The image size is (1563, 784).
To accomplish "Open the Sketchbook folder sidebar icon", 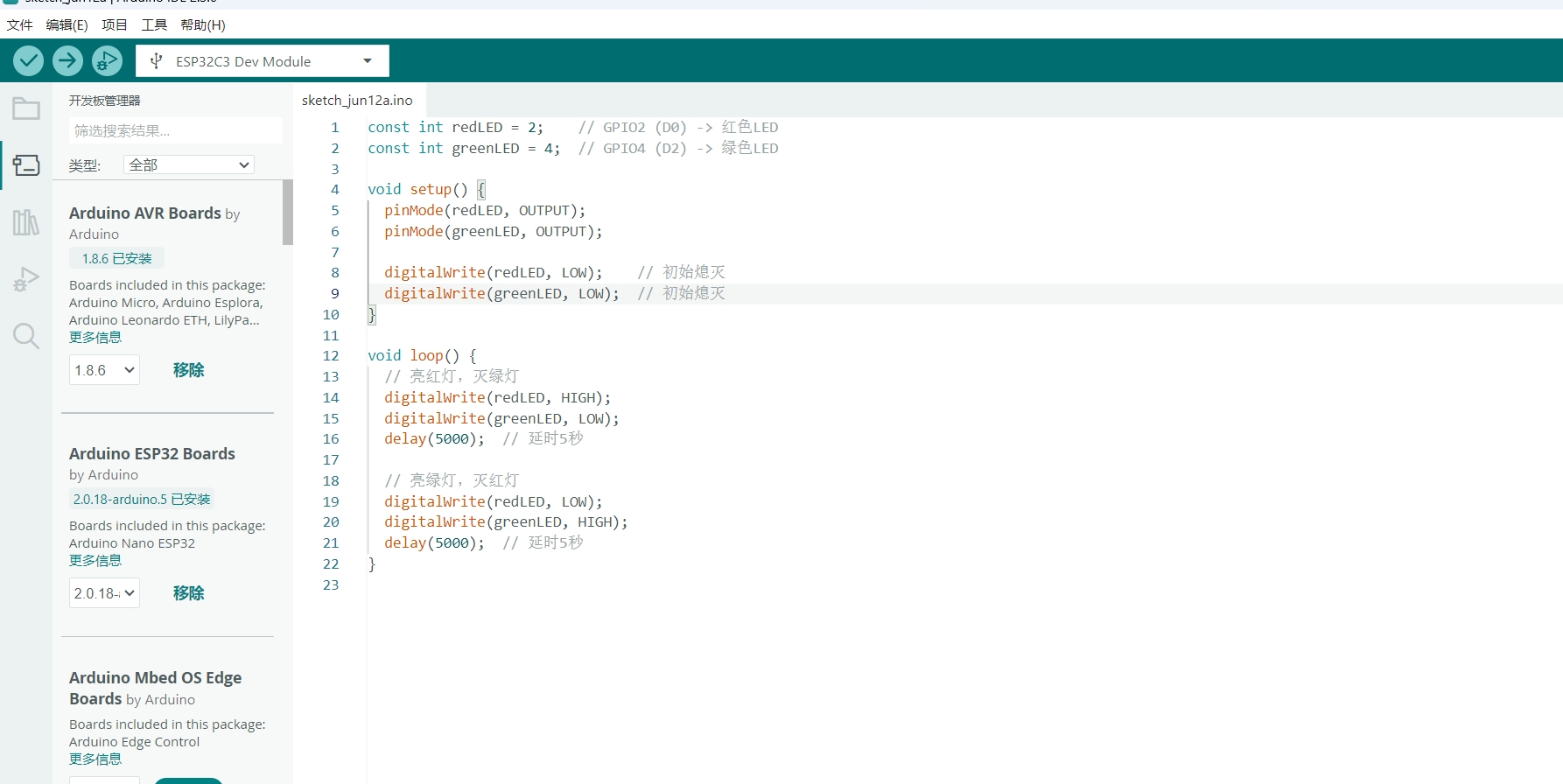I will point(26,108).
